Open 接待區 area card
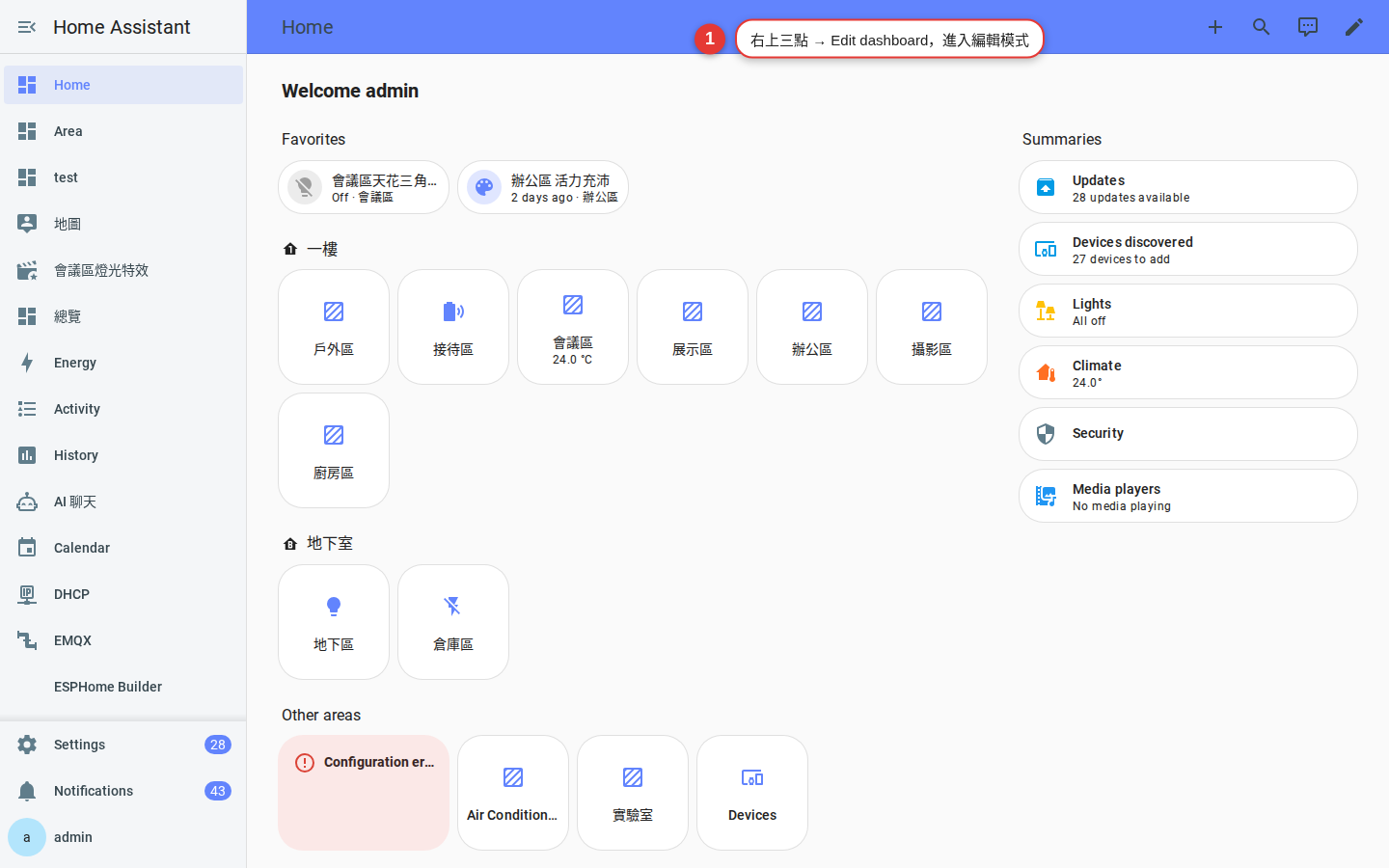 coord(453,327)
